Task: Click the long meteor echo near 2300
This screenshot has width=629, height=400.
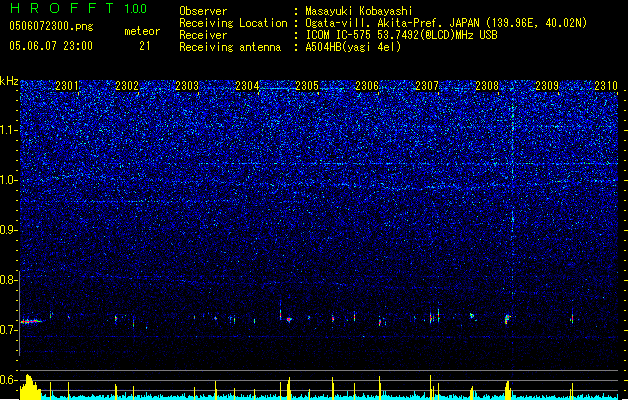Action: click(x=31, y=321)
